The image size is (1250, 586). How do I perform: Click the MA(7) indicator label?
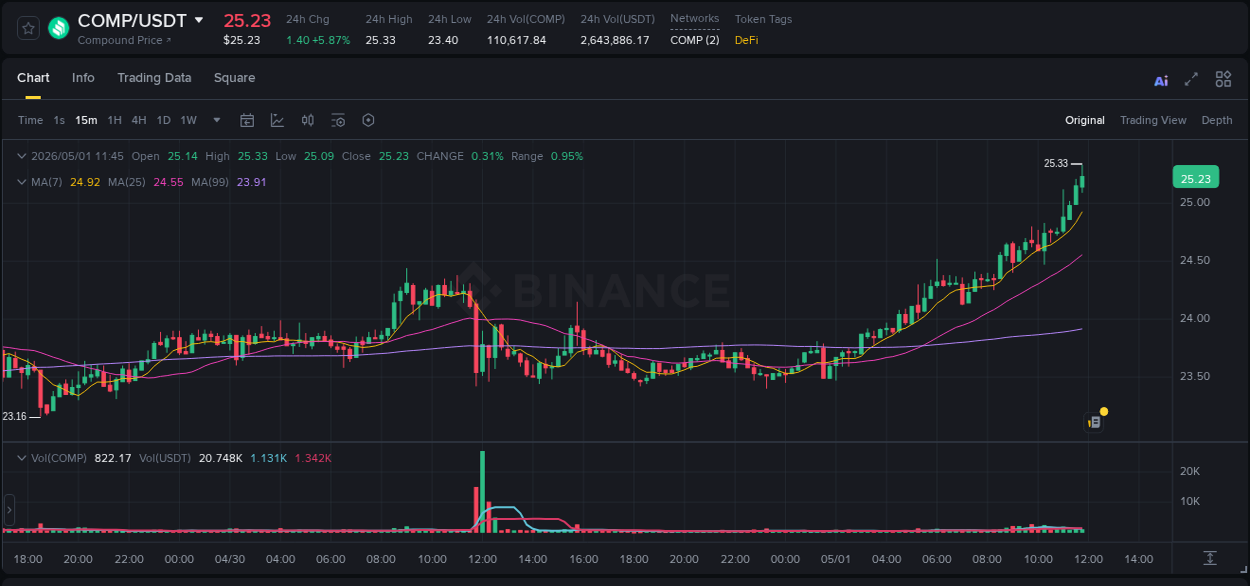pyautogui.click(x=47, y=182)
